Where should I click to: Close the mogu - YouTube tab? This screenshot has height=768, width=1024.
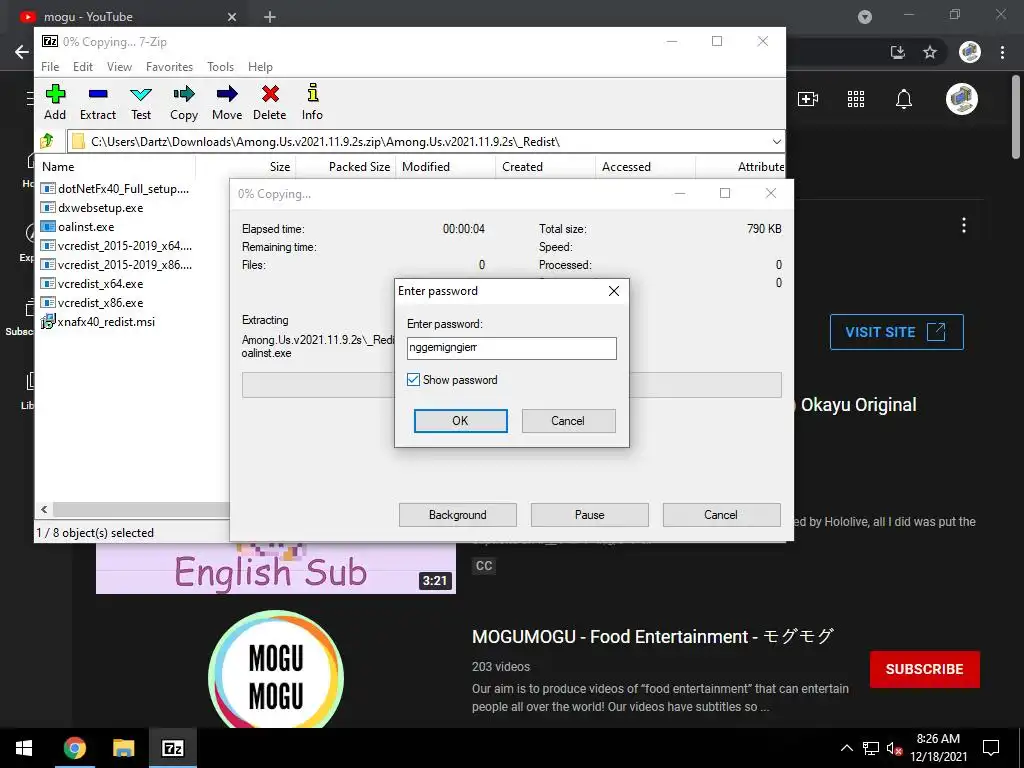232,17
